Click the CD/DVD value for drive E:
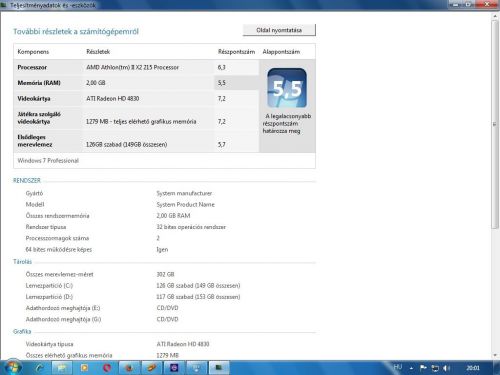 click(x=167, y=308)
